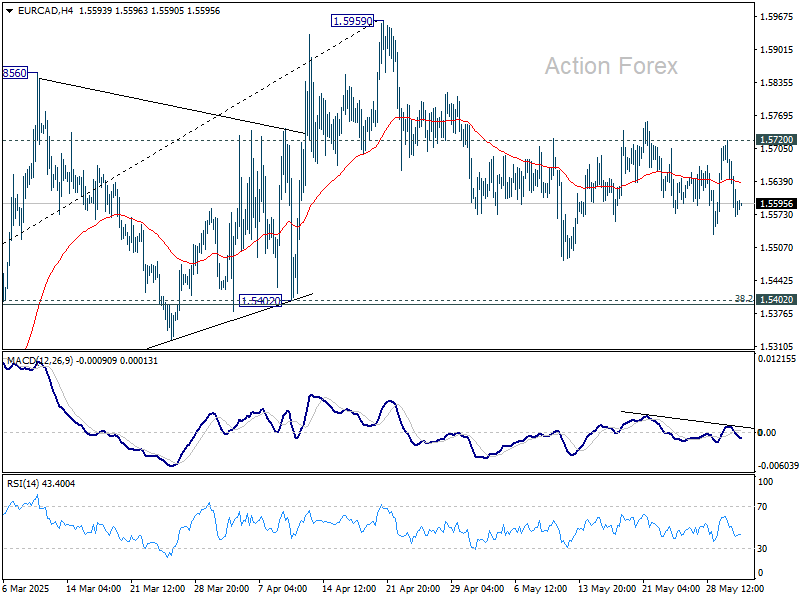Select the 1.54020 low price label on chart
Image resolution: width=800 pixels, height=600 pixels.
tap(260, 301)
